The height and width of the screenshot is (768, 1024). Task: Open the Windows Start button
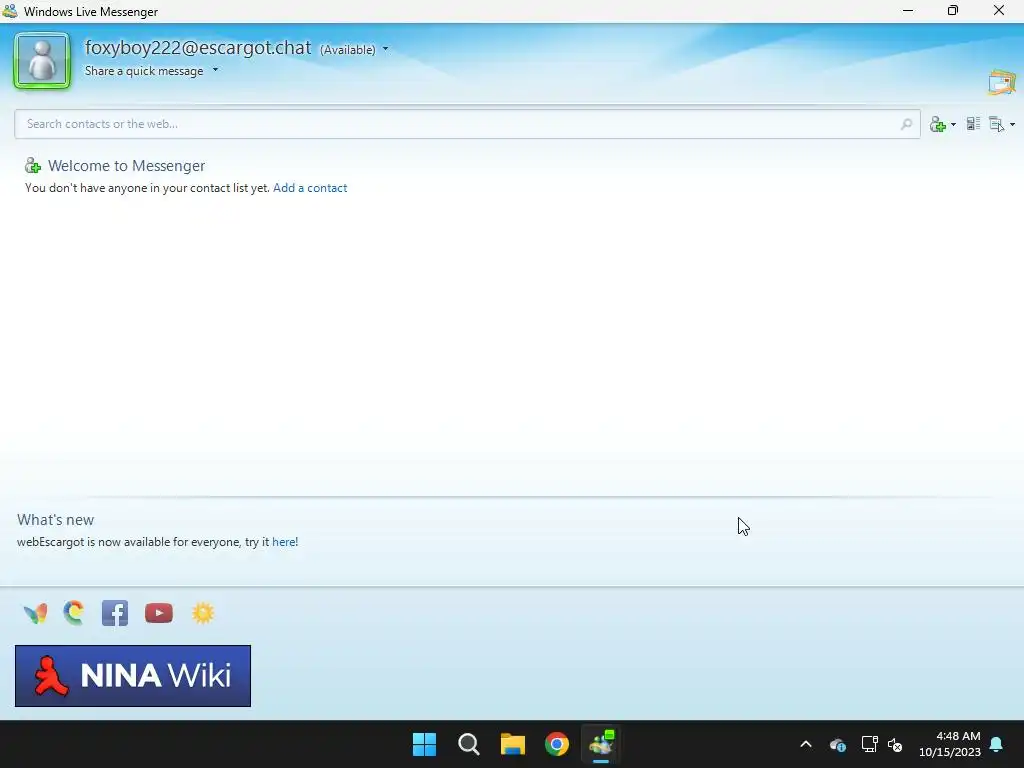[x=424, y=744]
